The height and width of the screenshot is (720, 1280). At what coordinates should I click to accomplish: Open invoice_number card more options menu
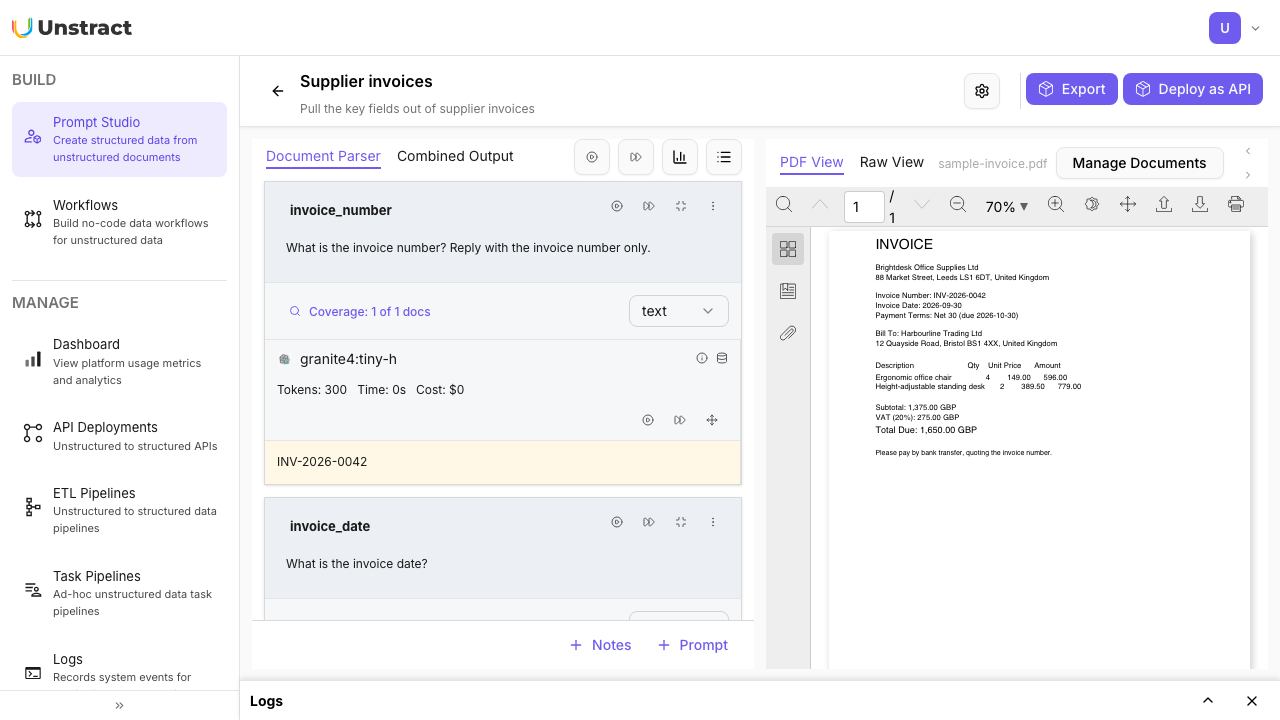point(713,206)
